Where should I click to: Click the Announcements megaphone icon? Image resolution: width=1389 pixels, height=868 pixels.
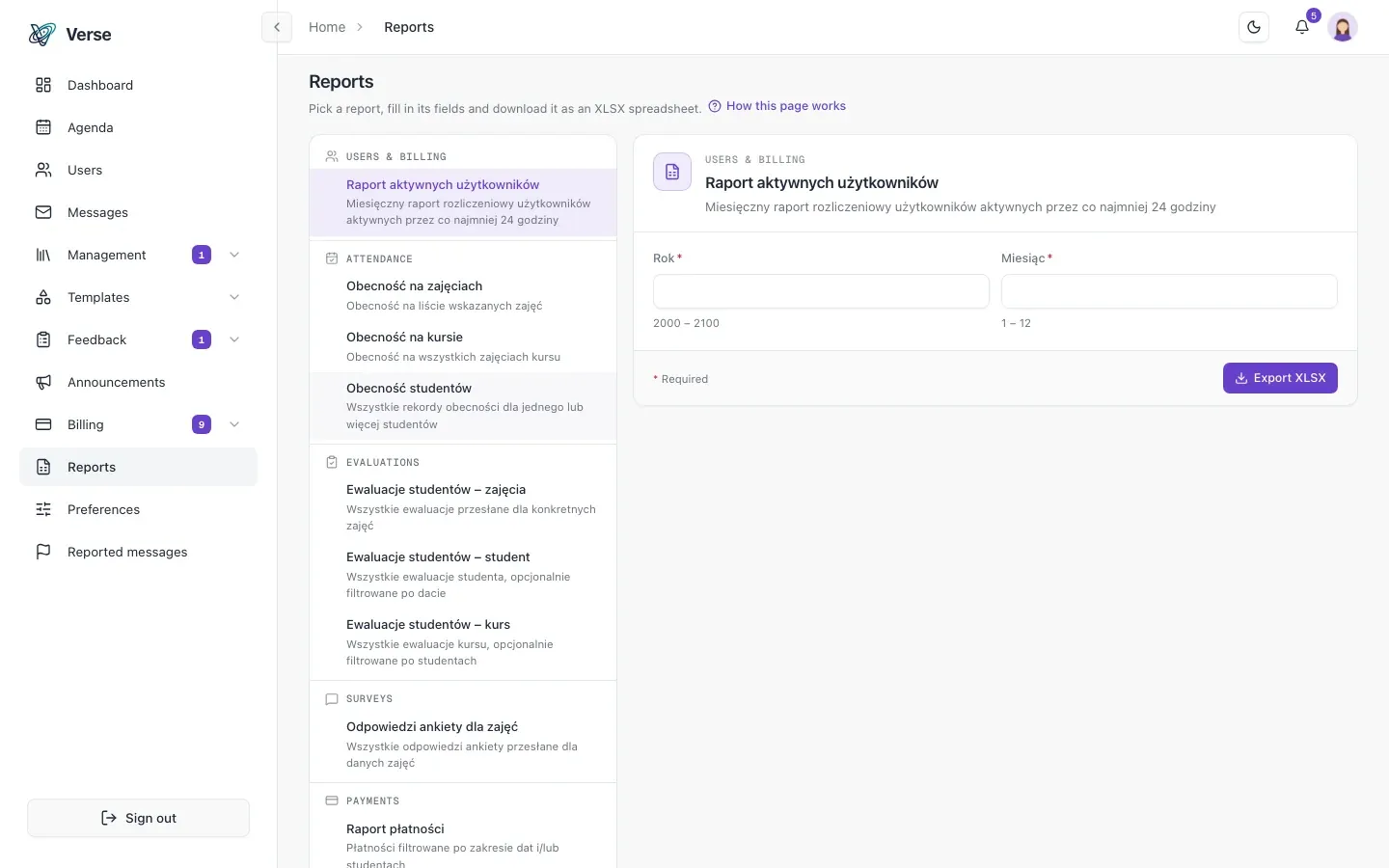pyautogui.click(x=43, y=382)
